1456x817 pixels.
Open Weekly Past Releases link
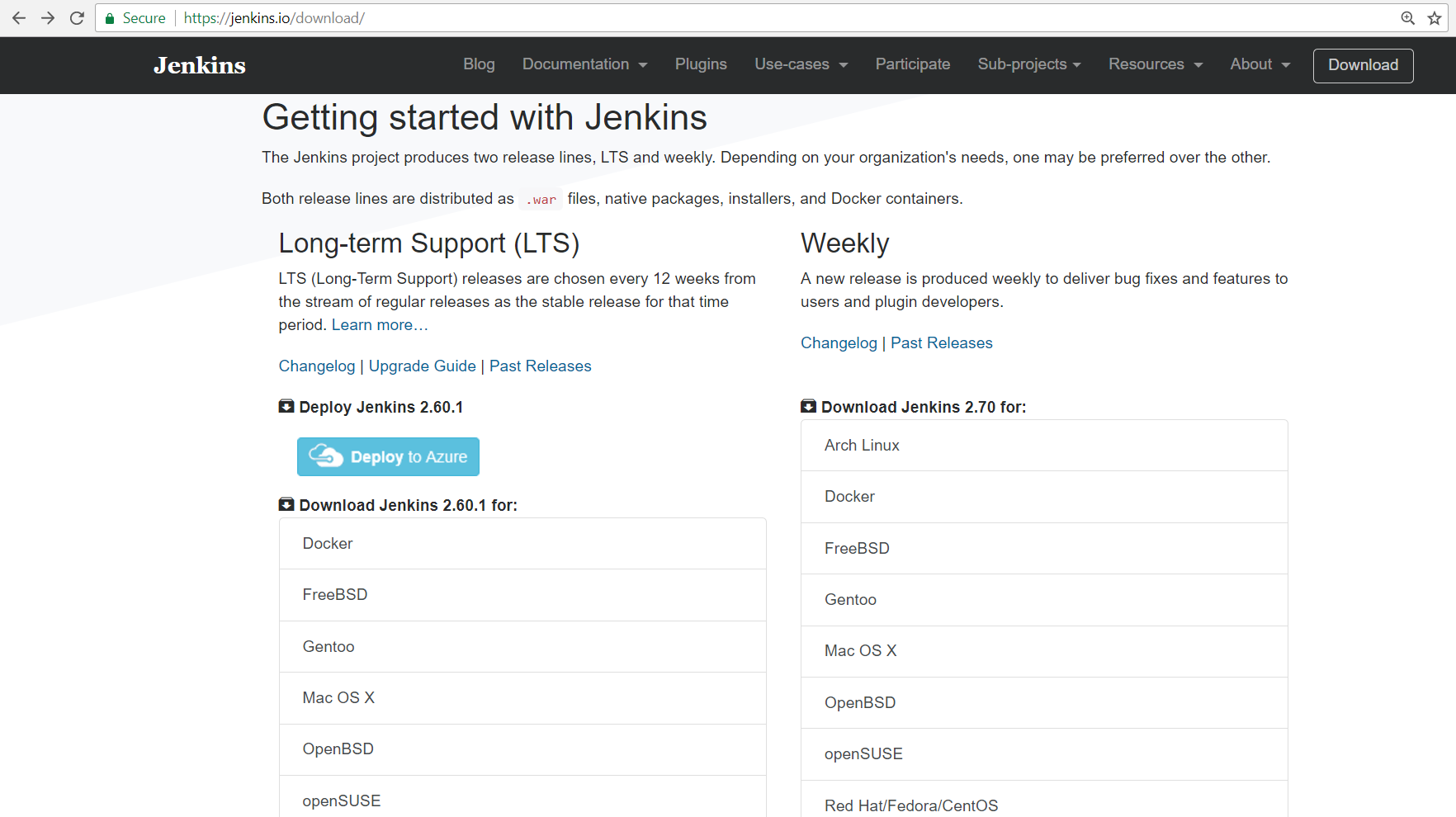pyautogui.click(x=942, y=343)
